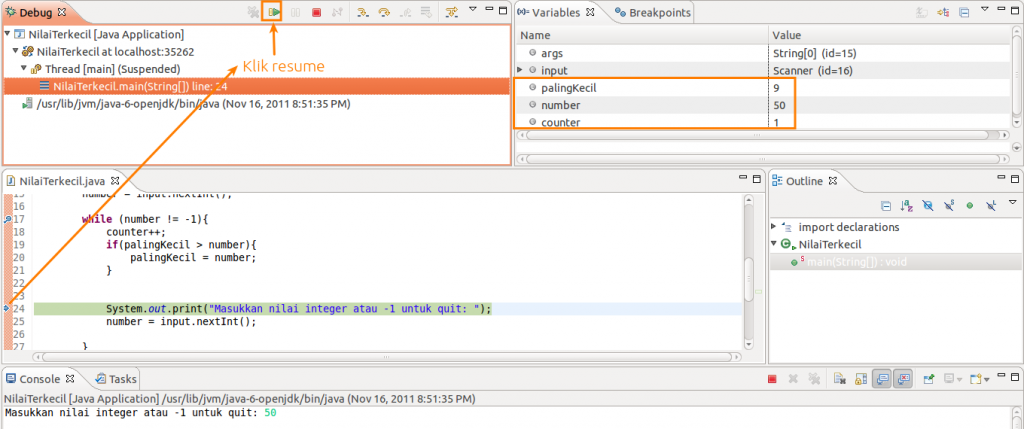Click the code line number = input.nextInt() on line 25
Viewport: 1024px width, 429px height.
click(x=182, y=322)
